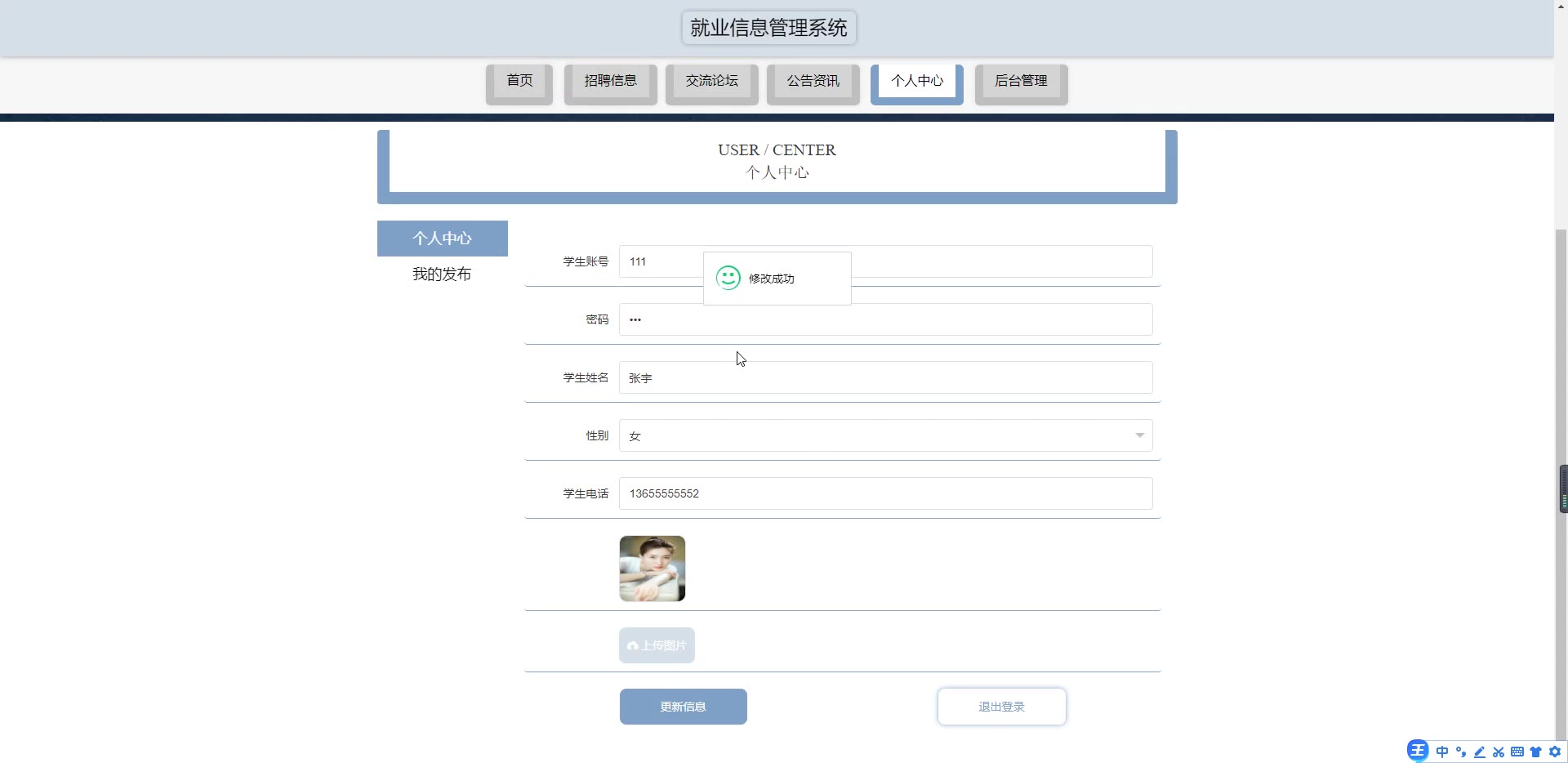Screen dimensions: 1568x763
Task: Click the 更新信息 button
Action: coord(683,707)
